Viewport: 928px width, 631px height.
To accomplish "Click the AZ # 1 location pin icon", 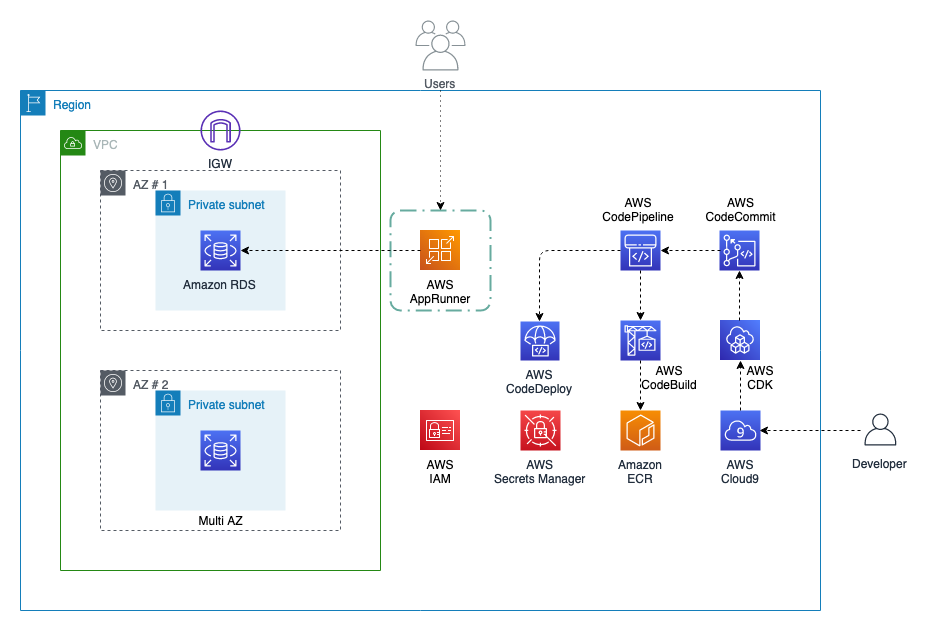I will [x=112, y=183].
